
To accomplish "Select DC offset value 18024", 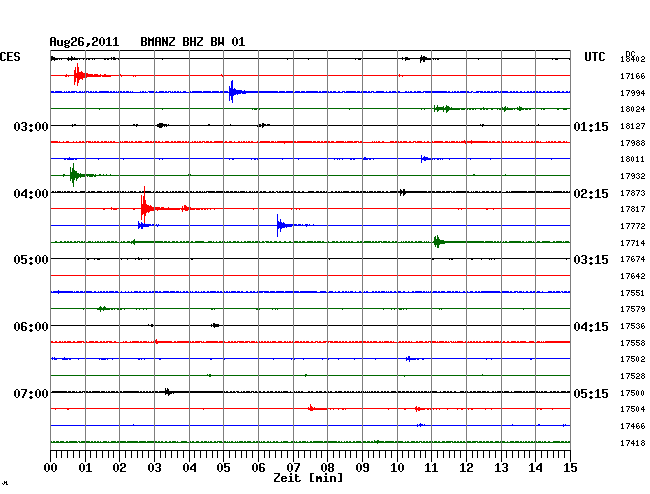I will pyautogui.click(x=633, y=109).
